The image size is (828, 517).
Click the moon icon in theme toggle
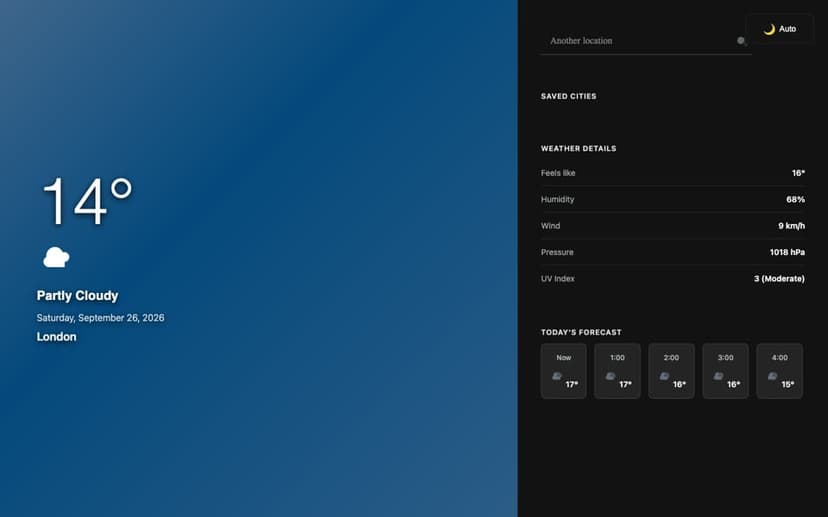769,29
